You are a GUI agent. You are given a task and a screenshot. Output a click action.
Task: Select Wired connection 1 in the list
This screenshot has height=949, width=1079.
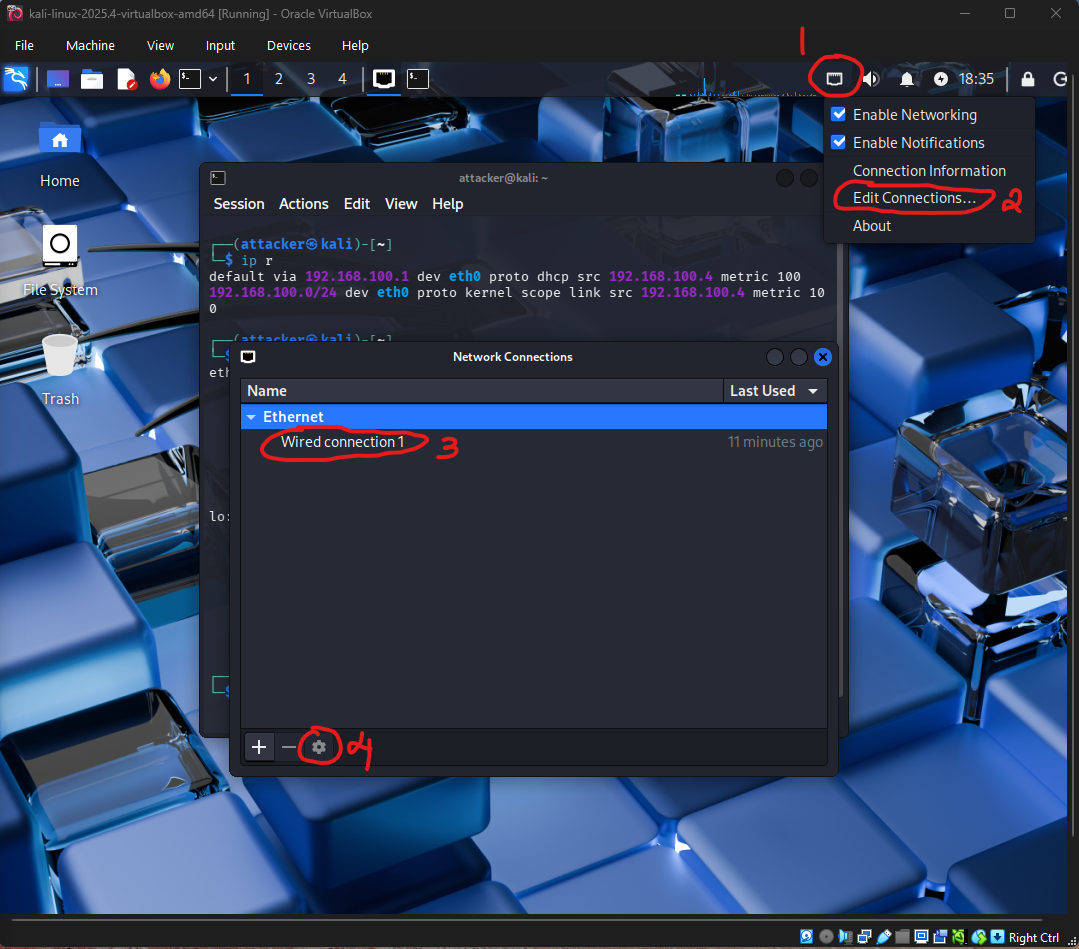pyautogui.click(x=343, y=441)
